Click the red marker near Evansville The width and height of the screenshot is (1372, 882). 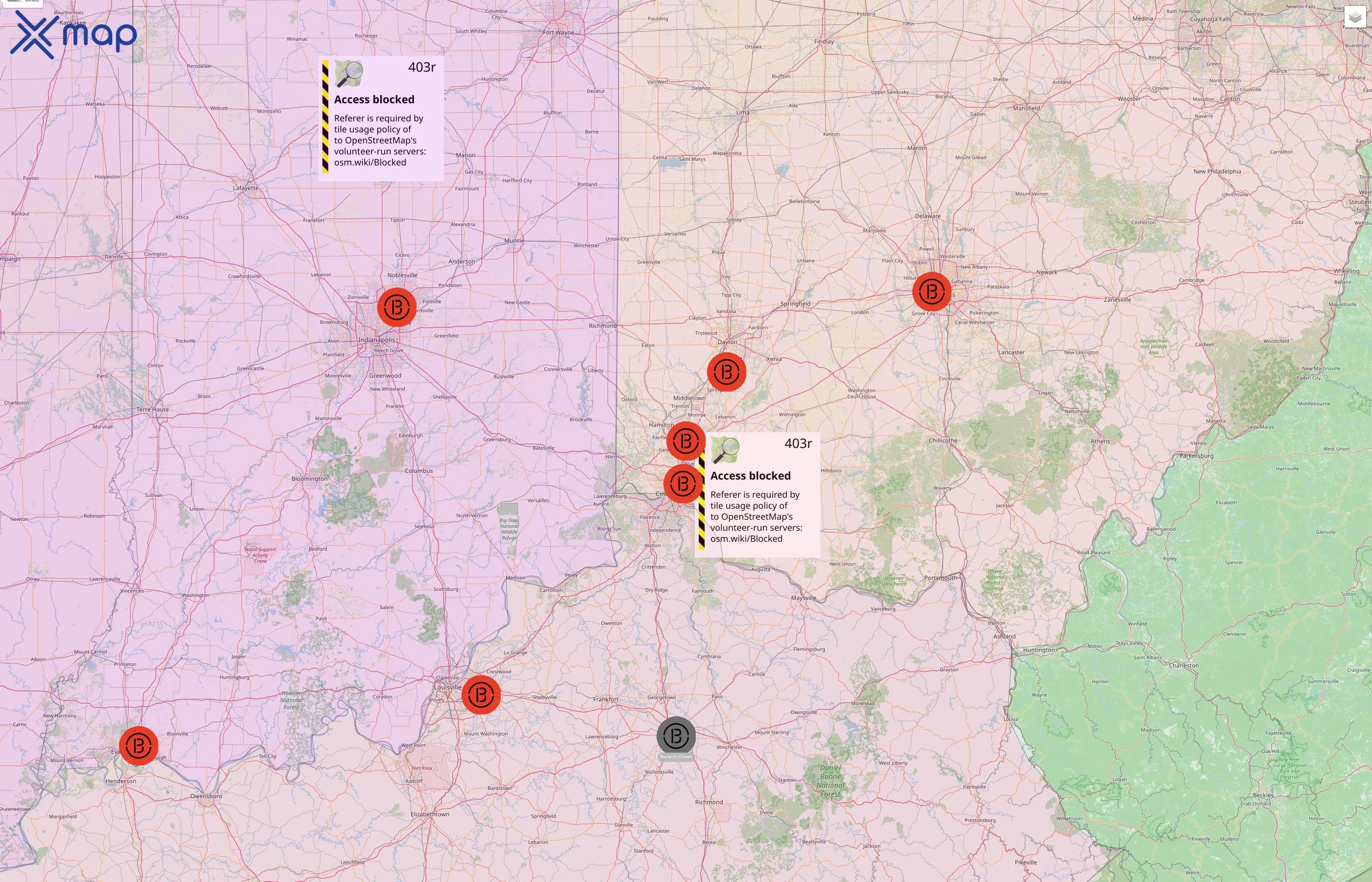[139, 746]
